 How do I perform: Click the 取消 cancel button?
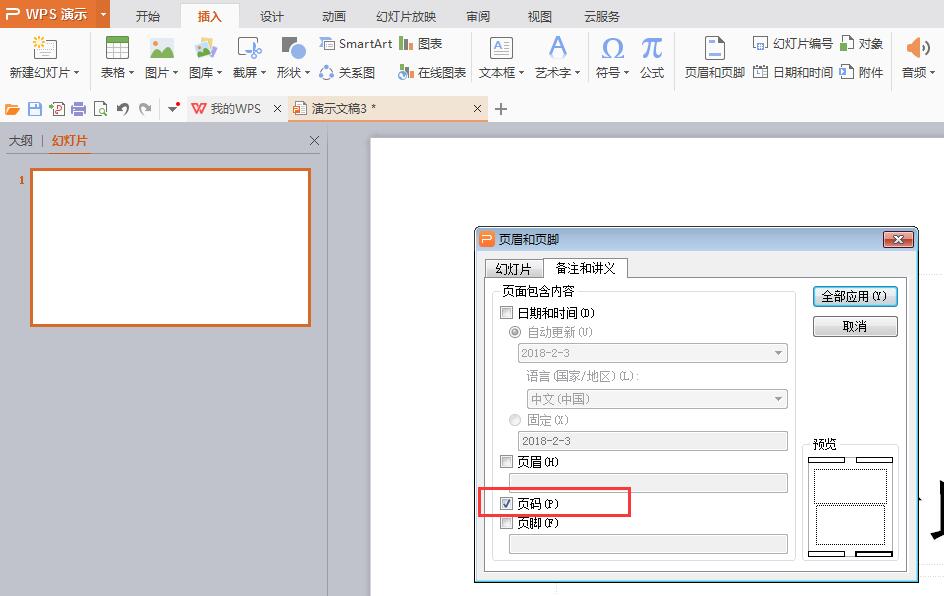(x=855, y=326)
